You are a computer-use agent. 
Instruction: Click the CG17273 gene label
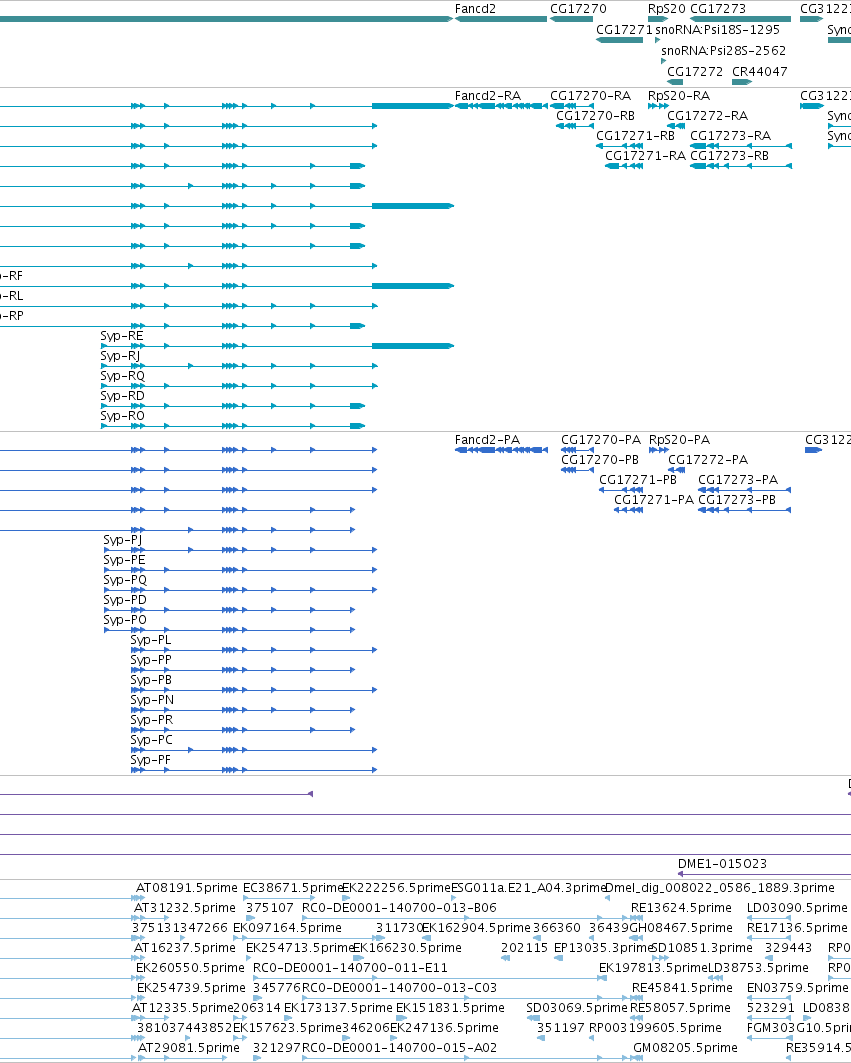pyautogui.click(x=717, y=9)
